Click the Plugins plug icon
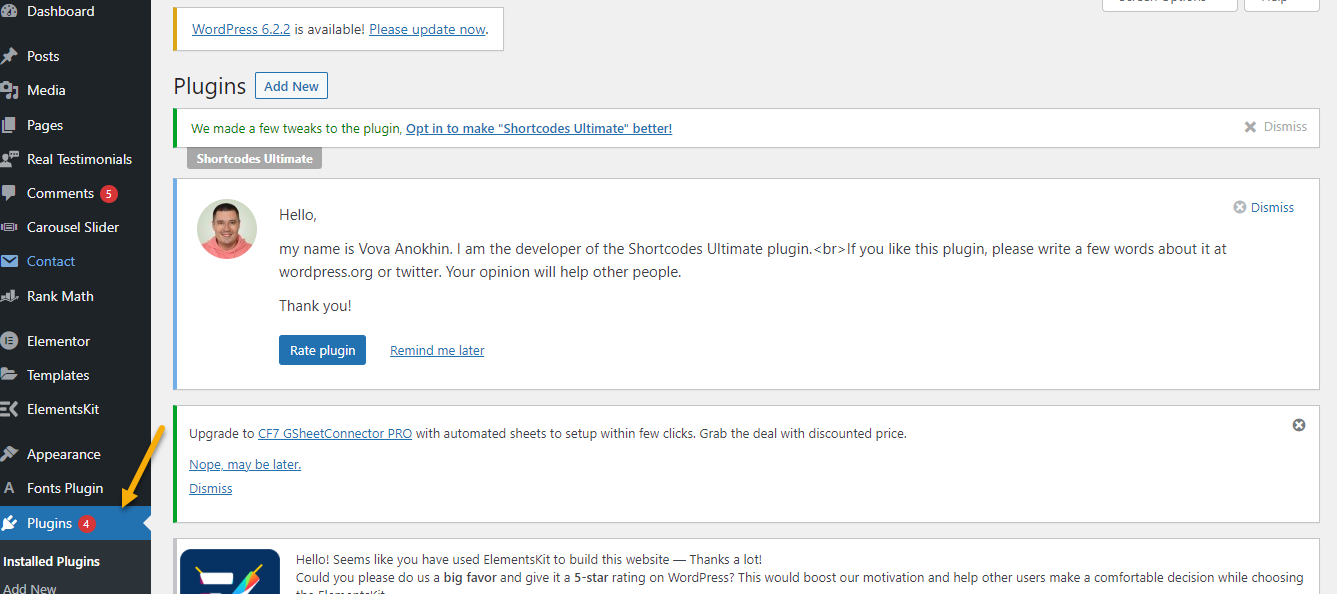The width and height of the screenshot is (1337, 594). [x=9, y=523]
